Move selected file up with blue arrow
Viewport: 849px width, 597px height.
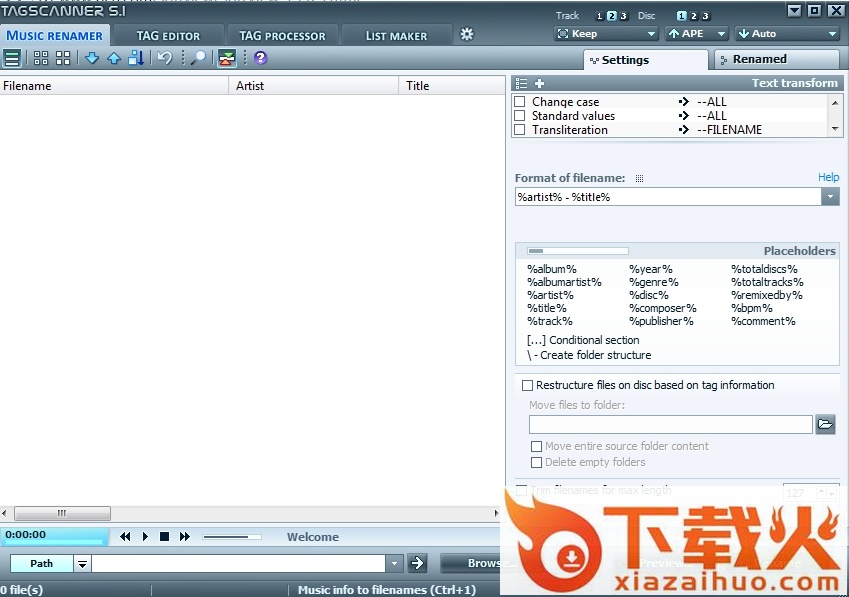tap(114, 58)
